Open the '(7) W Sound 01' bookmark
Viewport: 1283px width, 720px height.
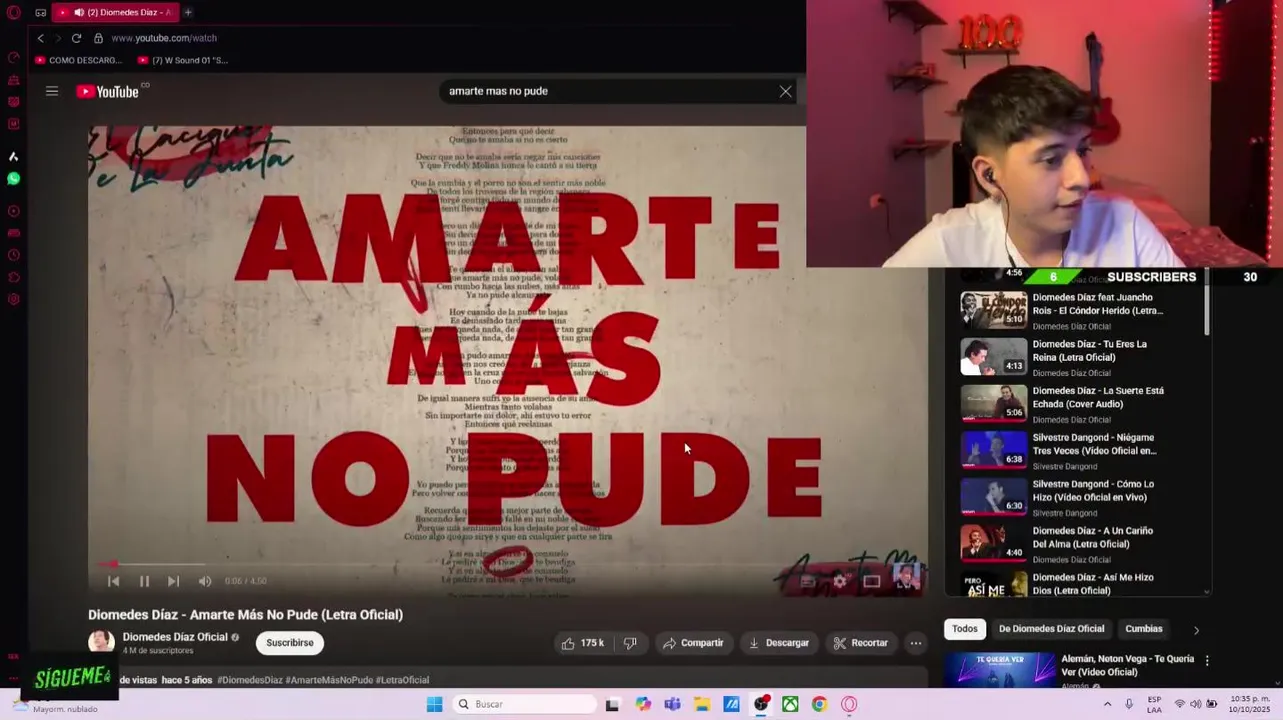coord(183,60)
